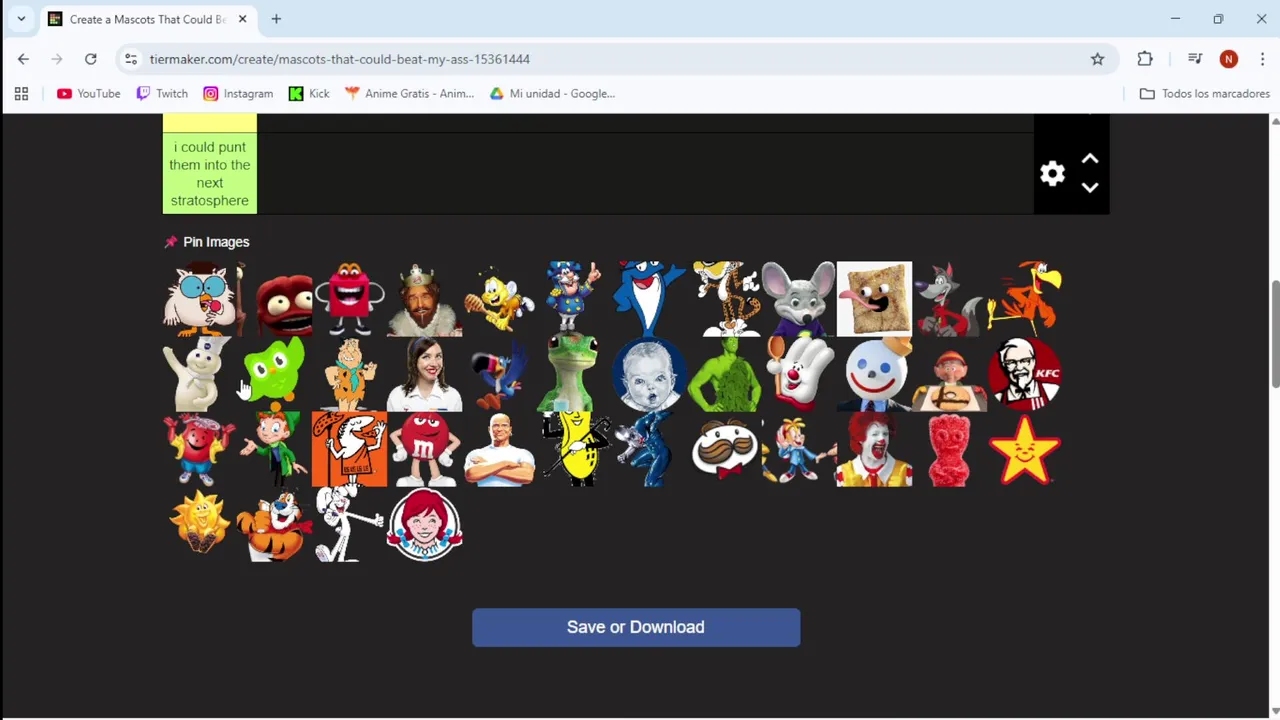
Task: Select the Chuck E. Cheese mouse mascot
Action: click(800, 299)
